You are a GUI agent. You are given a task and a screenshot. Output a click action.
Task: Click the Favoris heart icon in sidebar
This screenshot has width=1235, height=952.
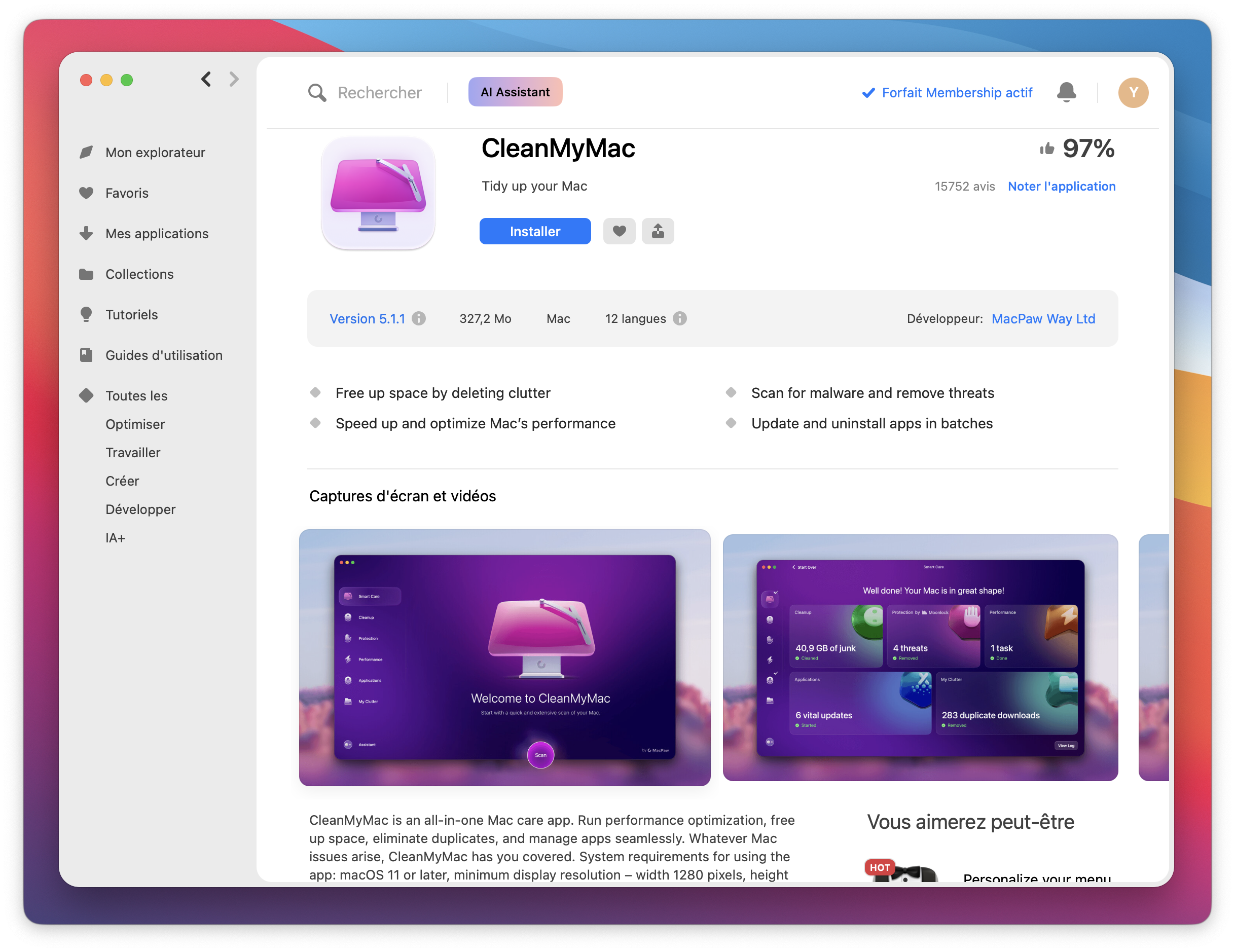[86, 193]
